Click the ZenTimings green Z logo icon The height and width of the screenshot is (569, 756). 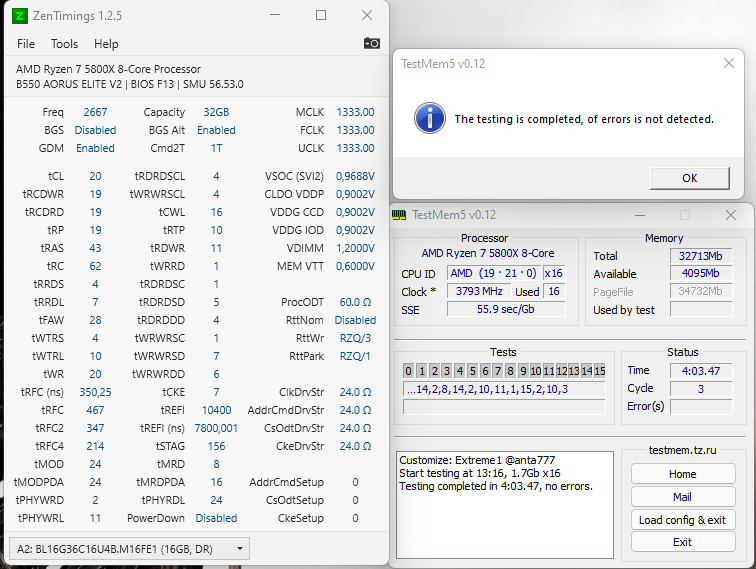[19, 16]
